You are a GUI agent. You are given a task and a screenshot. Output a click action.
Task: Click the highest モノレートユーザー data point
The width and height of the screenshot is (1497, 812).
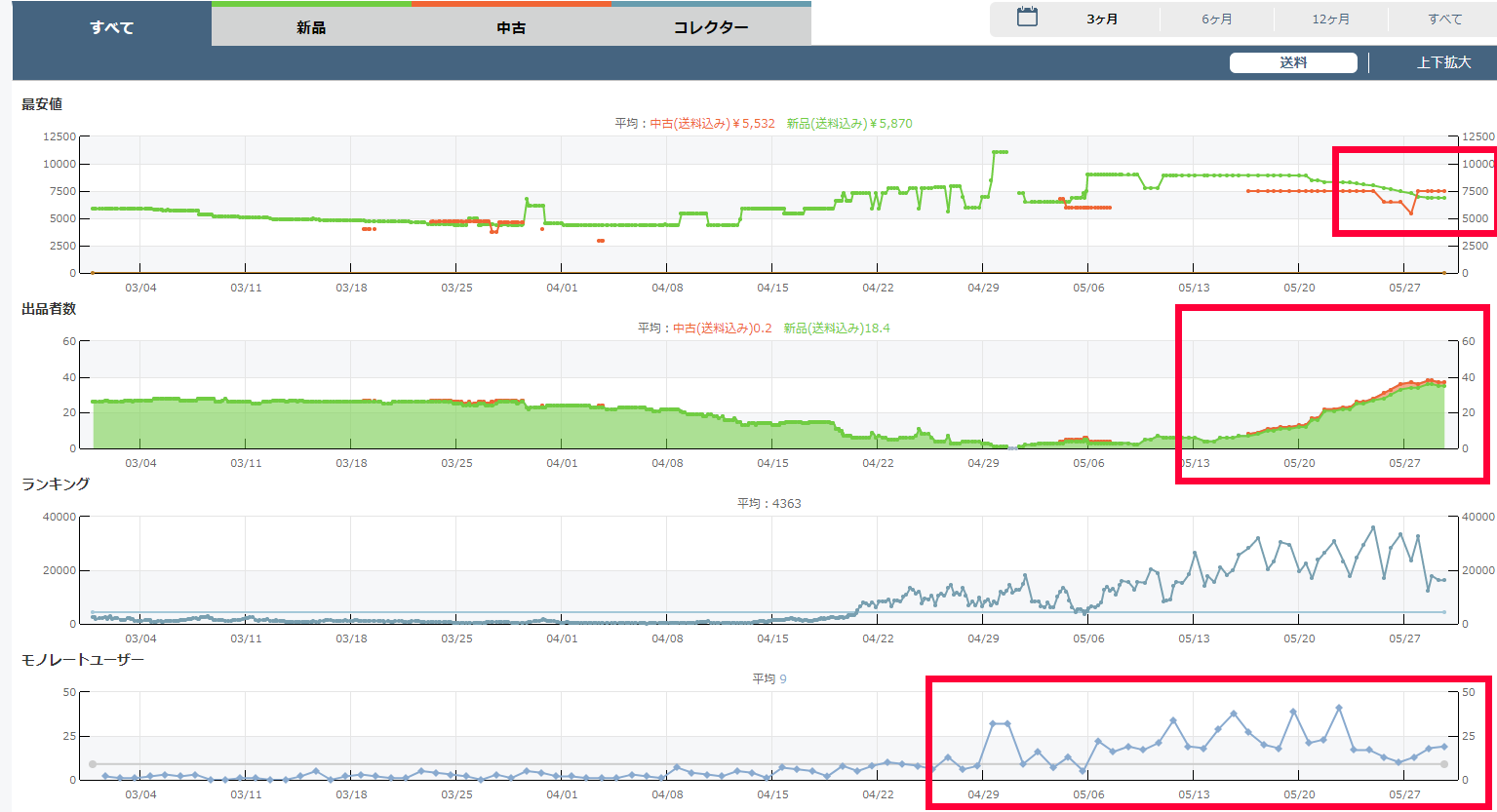pos(1339,708)
